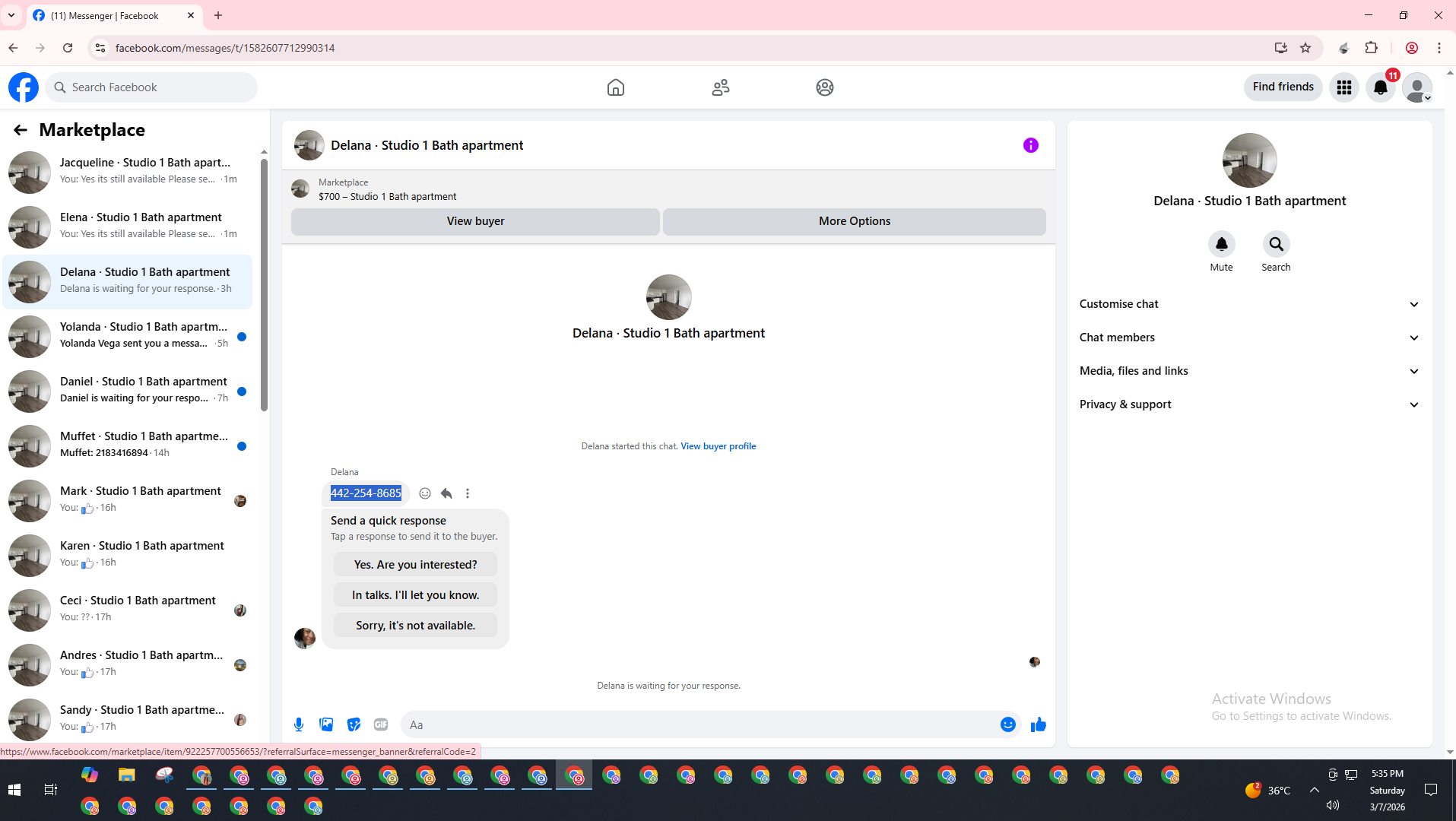Open Sandy's Studio 1 Bath chat
Viewport: 1456px width, 821px height.
point(128,718)
